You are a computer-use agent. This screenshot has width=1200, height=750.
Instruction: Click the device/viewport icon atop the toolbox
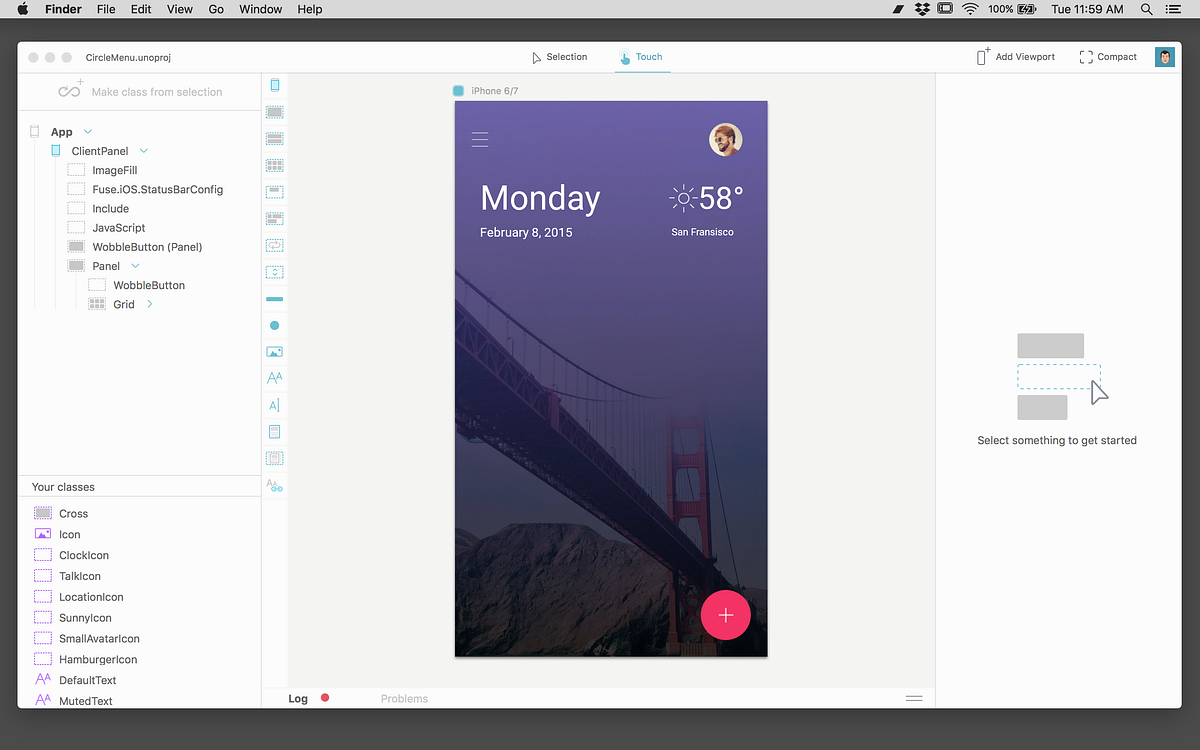tap(274, 84)
